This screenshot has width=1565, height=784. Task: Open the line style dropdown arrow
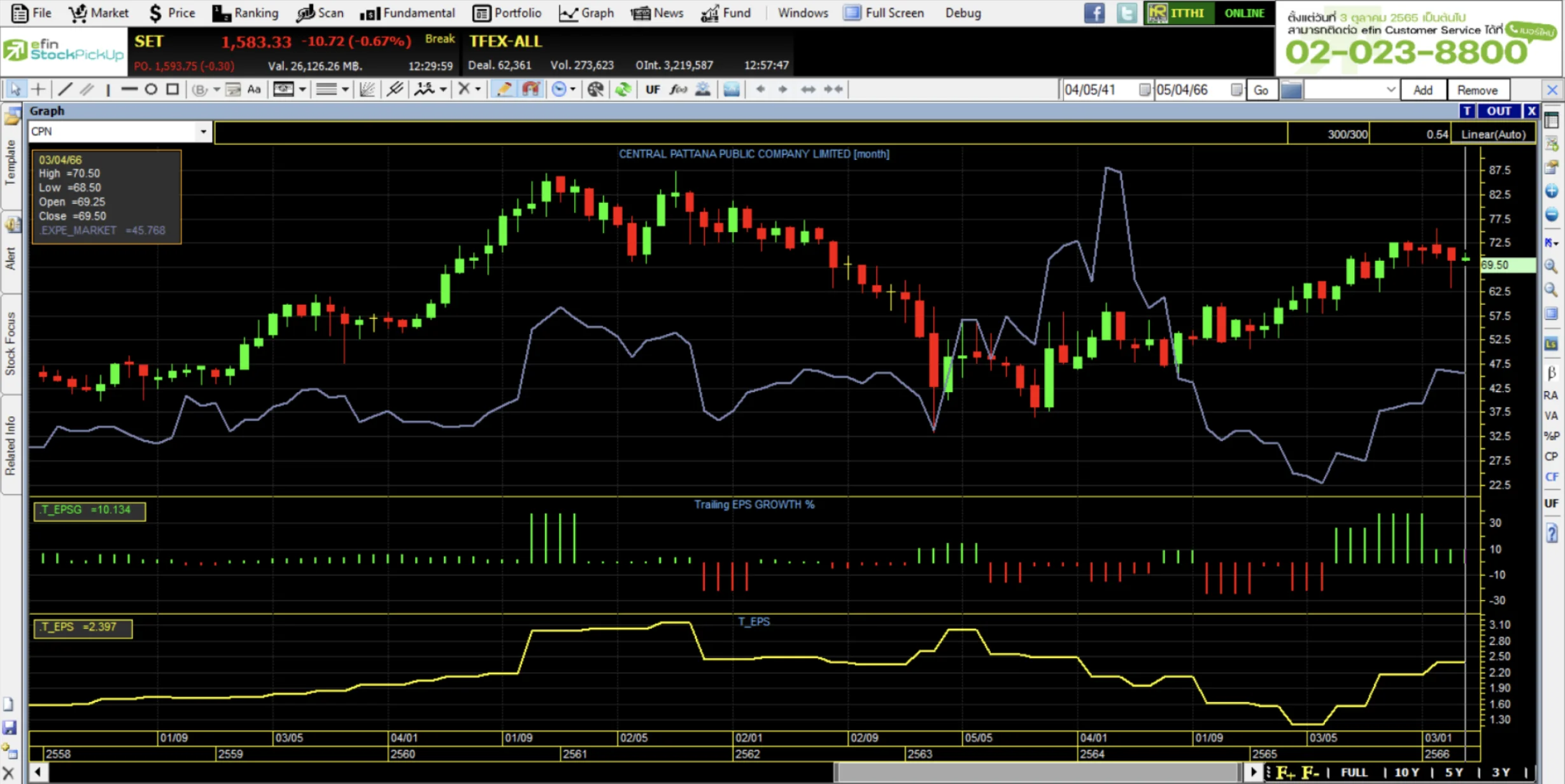[345, 90]
